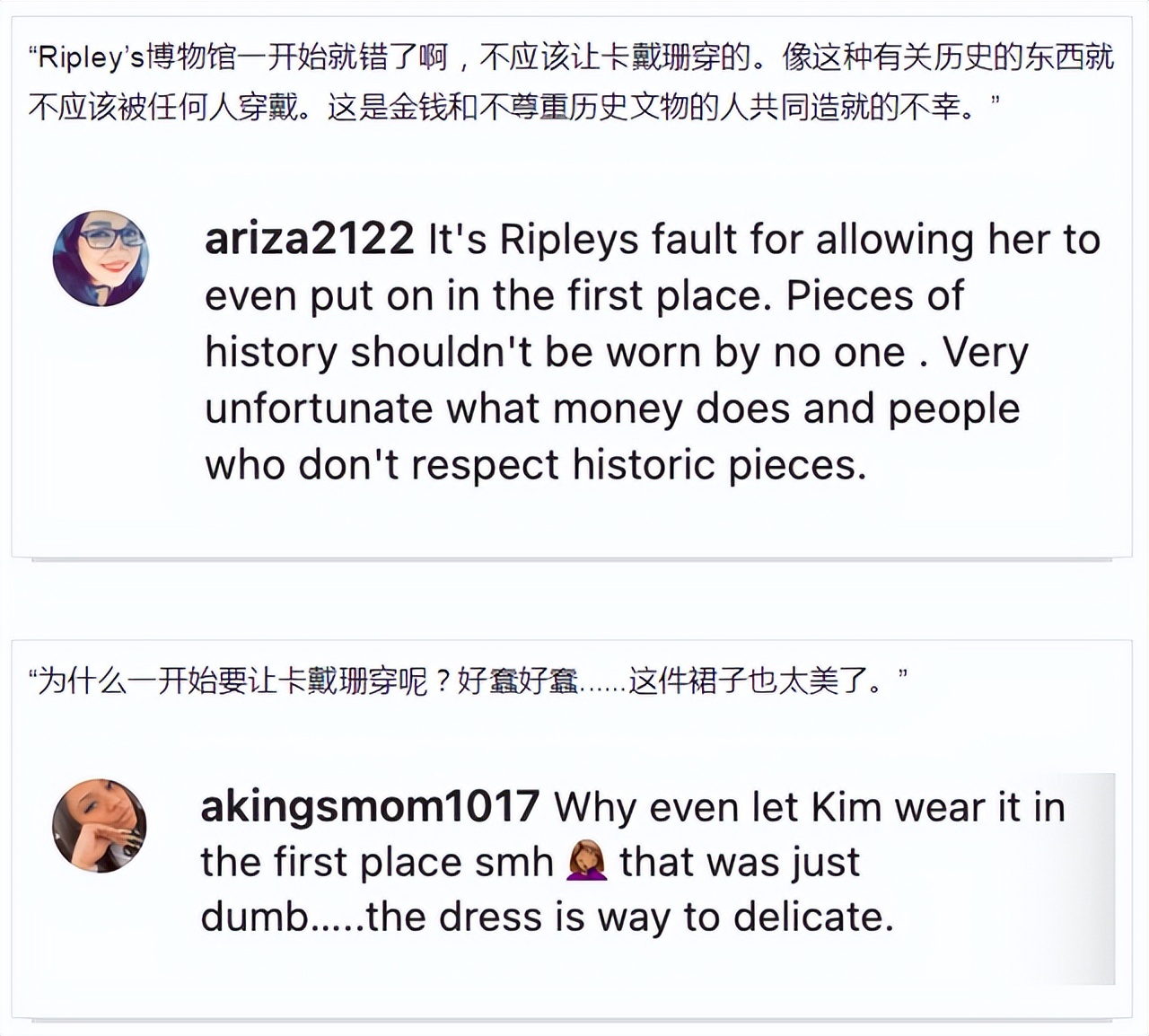Click the Chinese text starting "Ripley's博物馆"

pyautogui.click(x=571, y=57)
